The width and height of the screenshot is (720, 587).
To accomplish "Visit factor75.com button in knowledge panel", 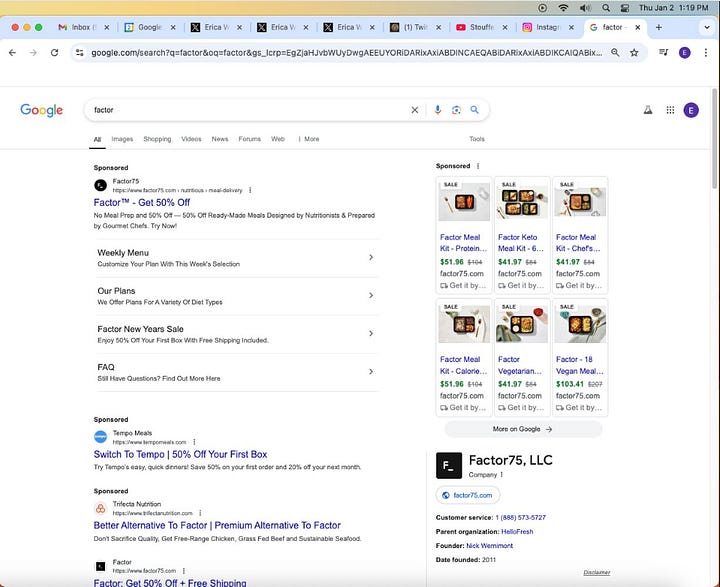I will point(467,495).
